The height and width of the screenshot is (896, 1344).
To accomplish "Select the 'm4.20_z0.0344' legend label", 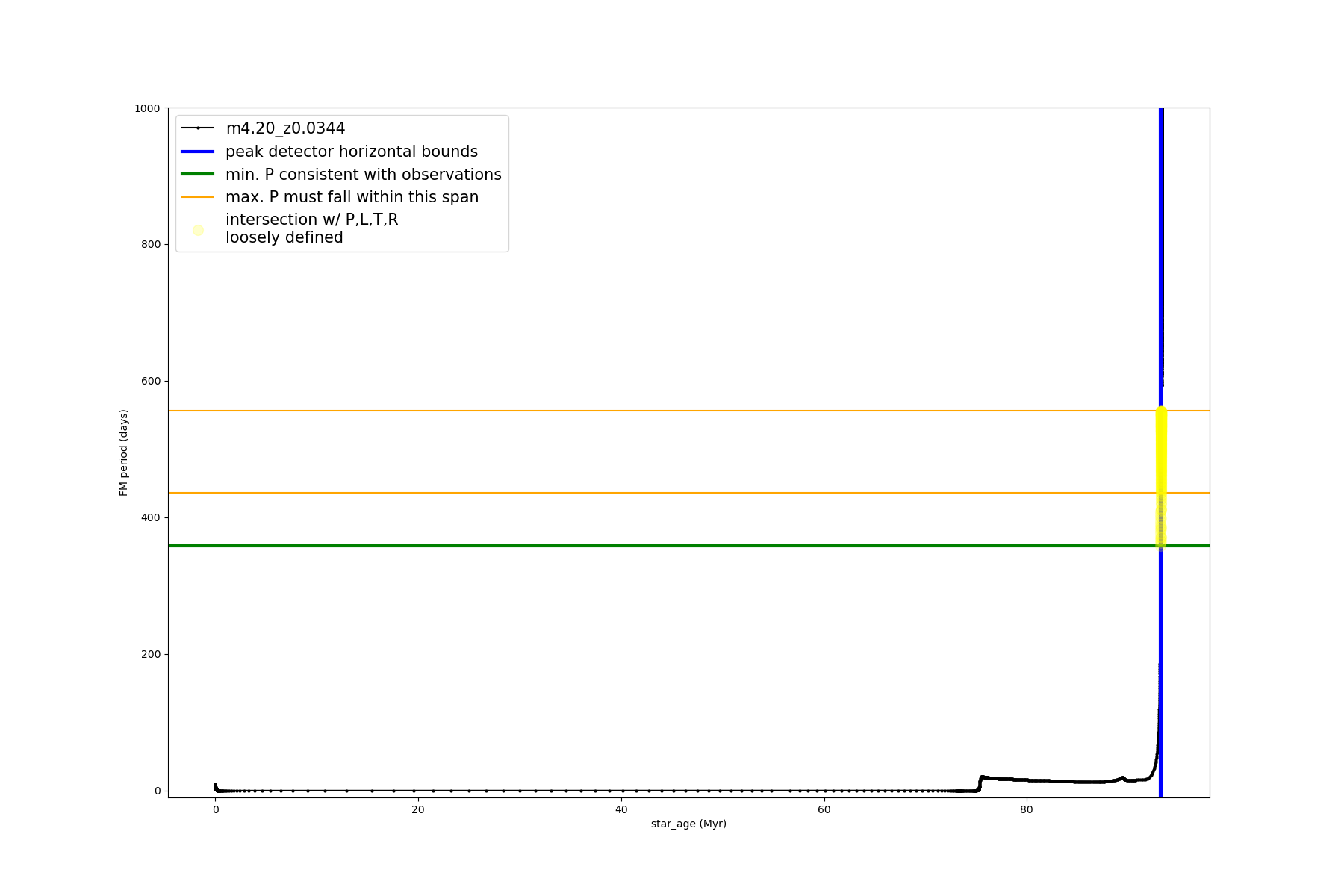I will pos(285,128).
